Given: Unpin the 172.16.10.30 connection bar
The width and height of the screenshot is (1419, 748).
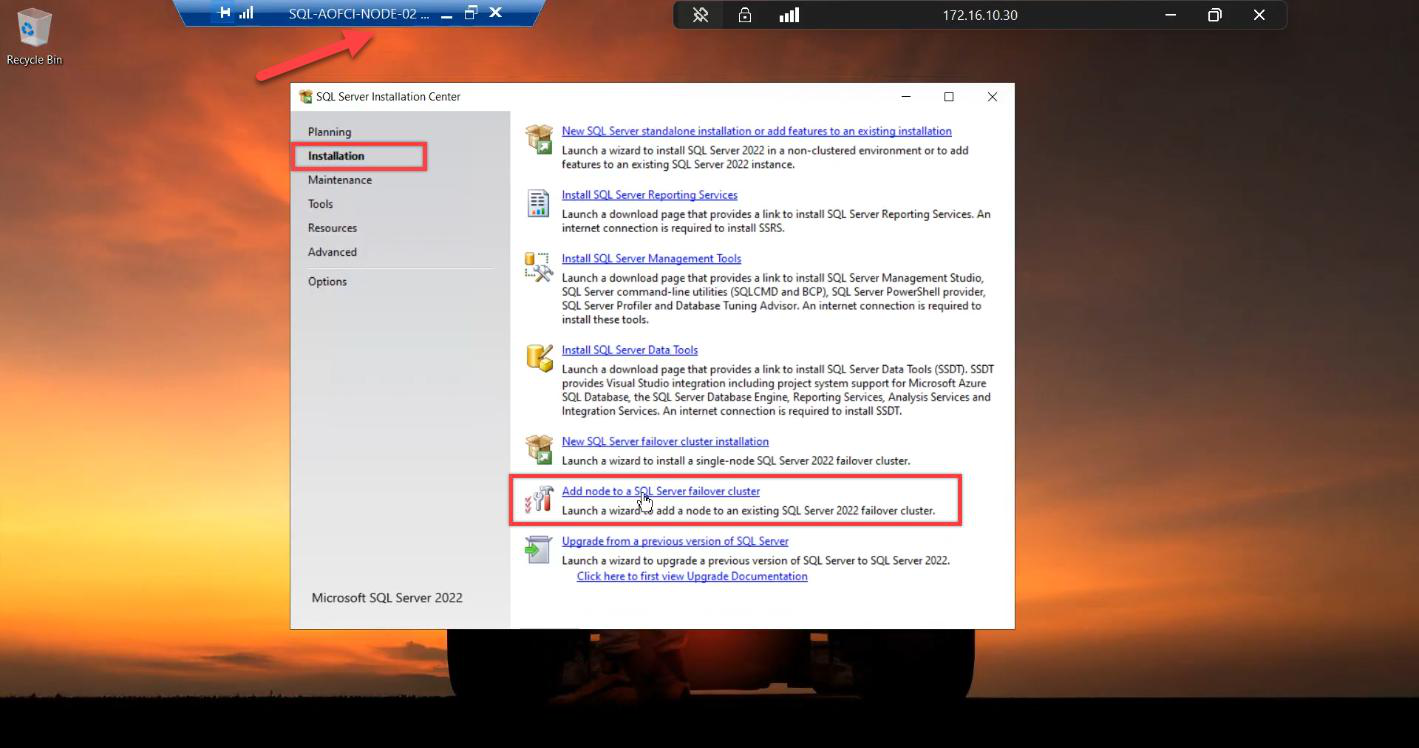Looking at the screenshot, I should pyautogui.click(x=700, y=15).
